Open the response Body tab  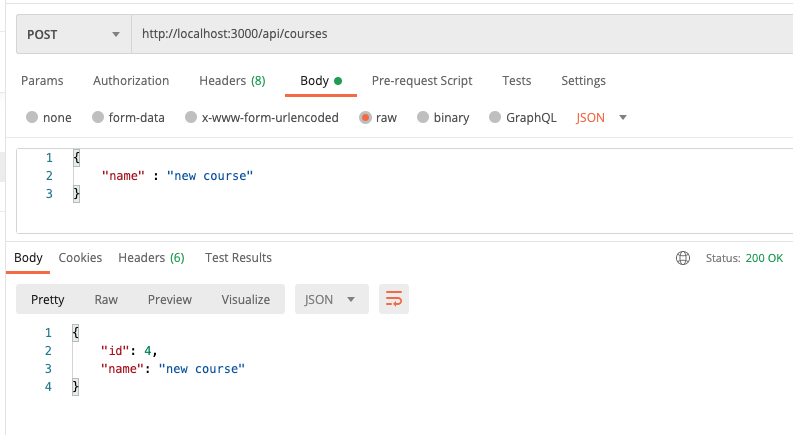pos(28,258)
